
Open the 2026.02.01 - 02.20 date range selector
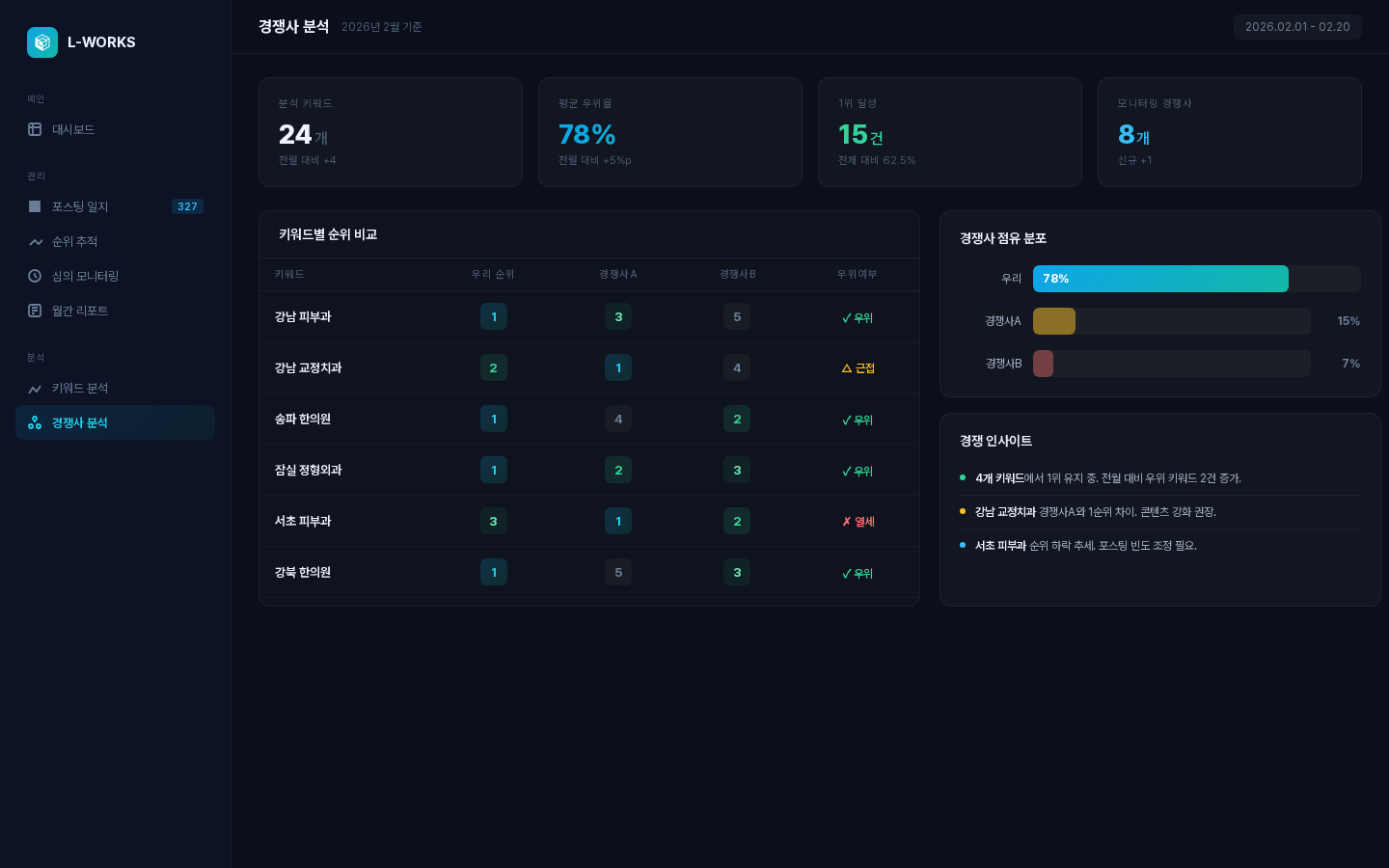1297,27
